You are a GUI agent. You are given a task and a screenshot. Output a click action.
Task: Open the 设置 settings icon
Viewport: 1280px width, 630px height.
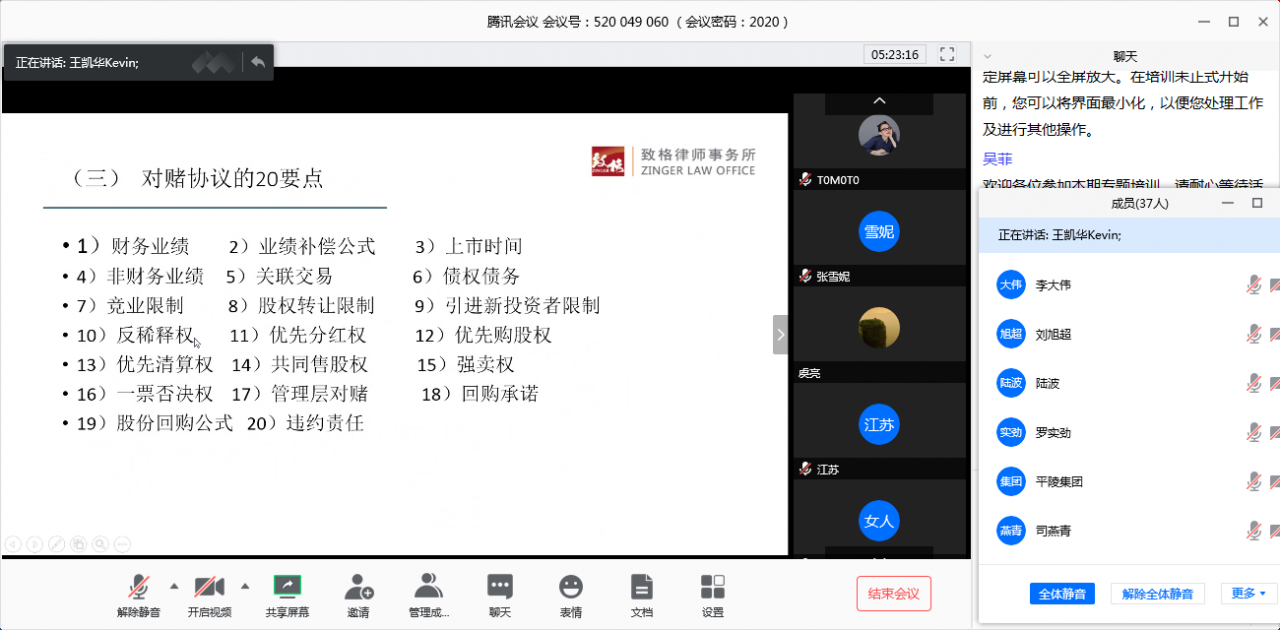pyautogui.click(x=712, y=587)
